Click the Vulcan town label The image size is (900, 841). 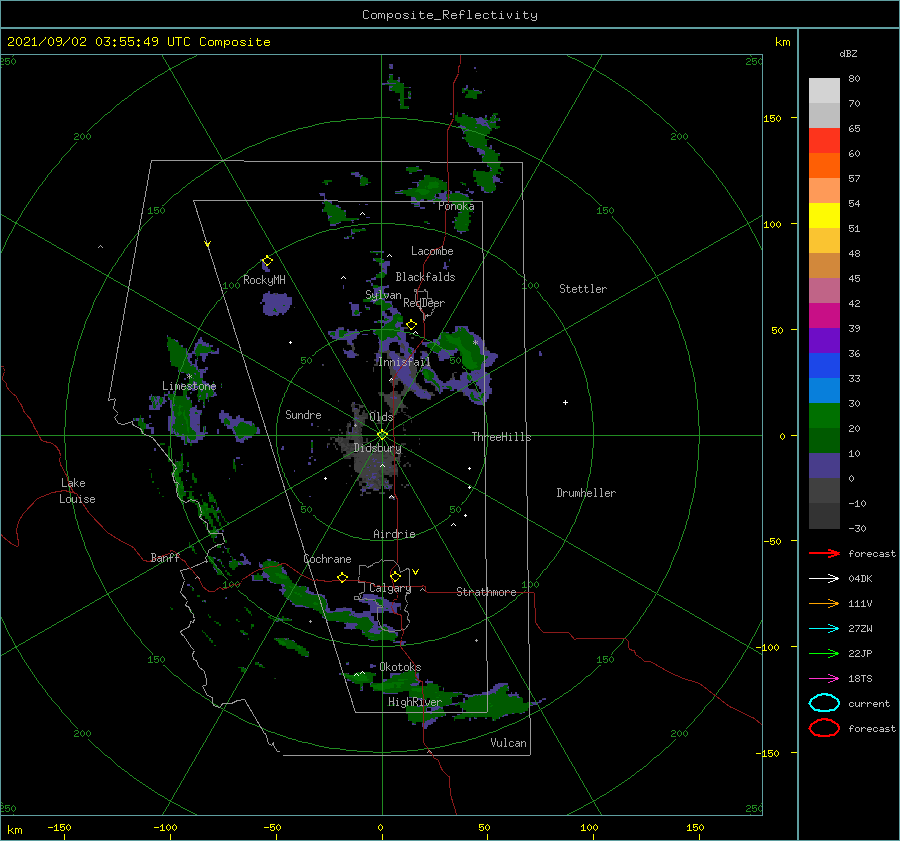click(508, 743)
